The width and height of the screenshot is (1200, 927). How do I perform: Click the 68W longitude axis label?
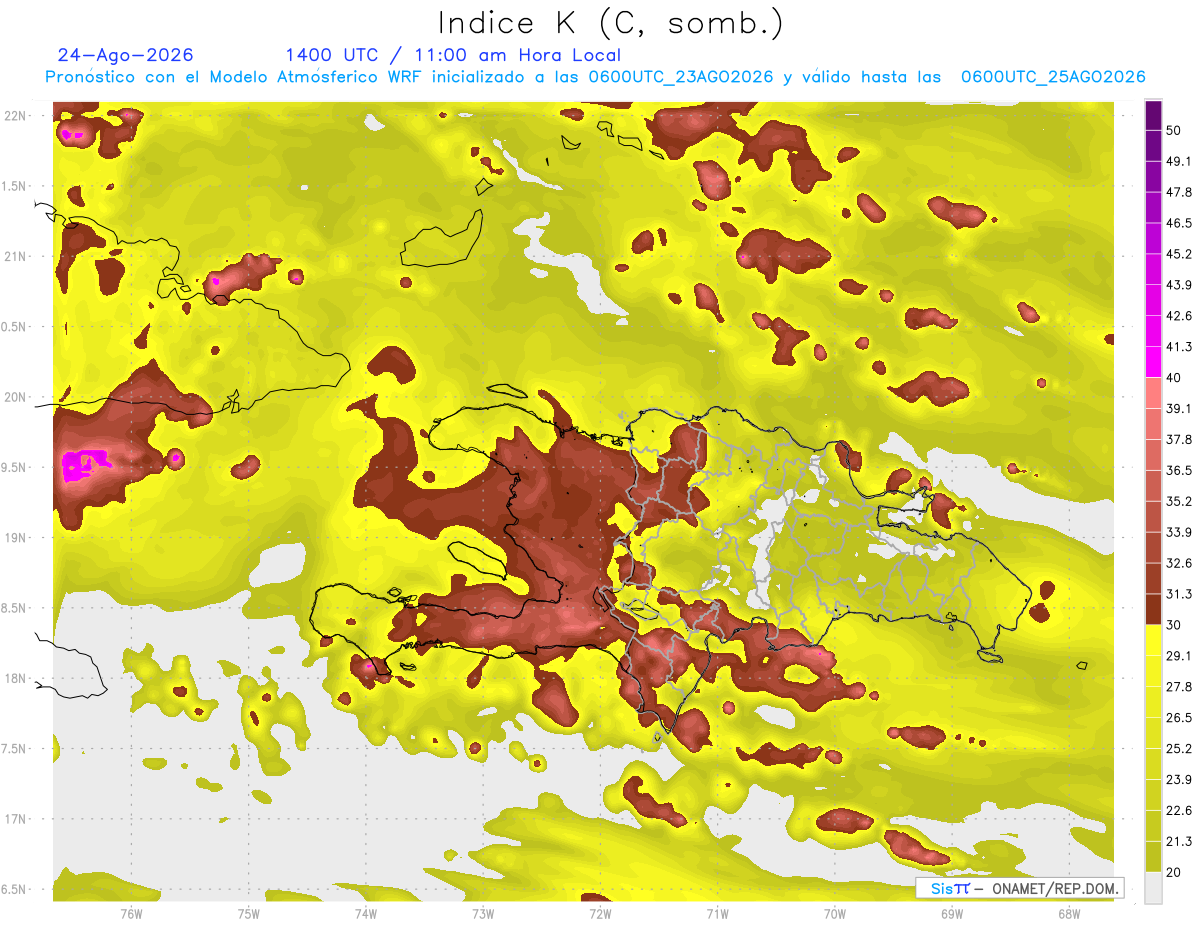(1069, 913)
